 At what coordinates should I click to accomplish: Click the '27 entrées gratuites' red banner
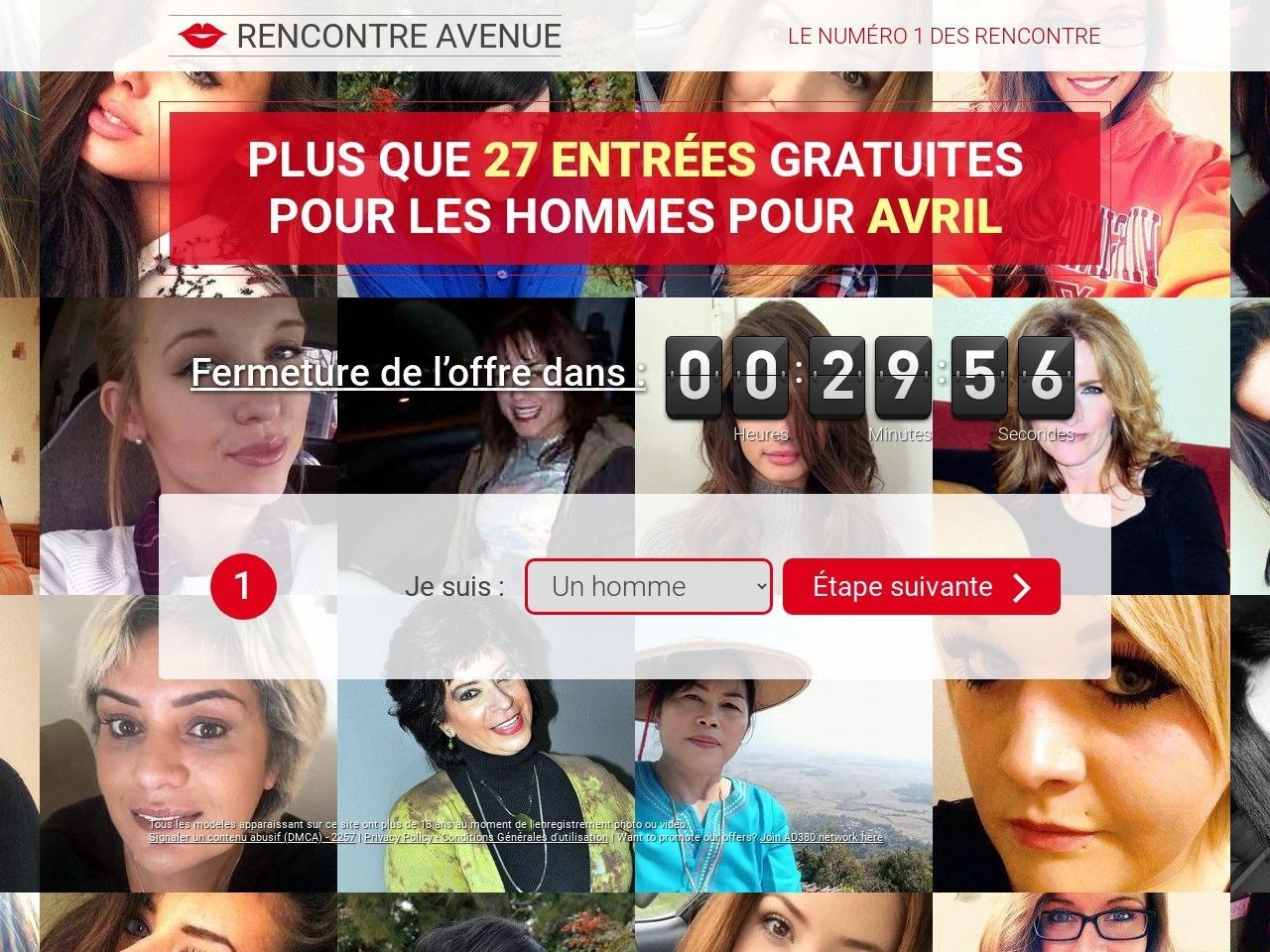click(635, 188)
